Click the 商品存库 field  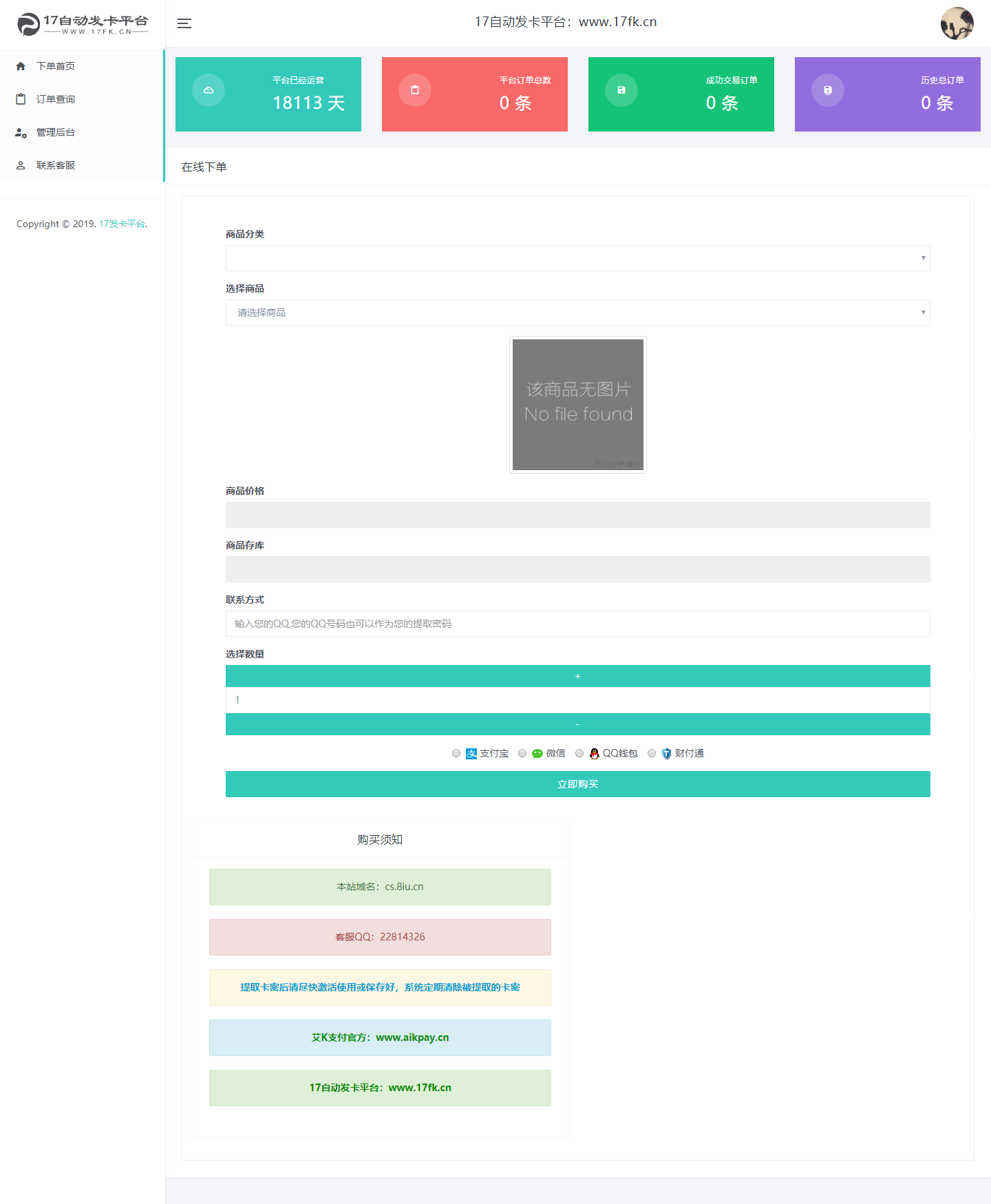[x=578, y=569]
